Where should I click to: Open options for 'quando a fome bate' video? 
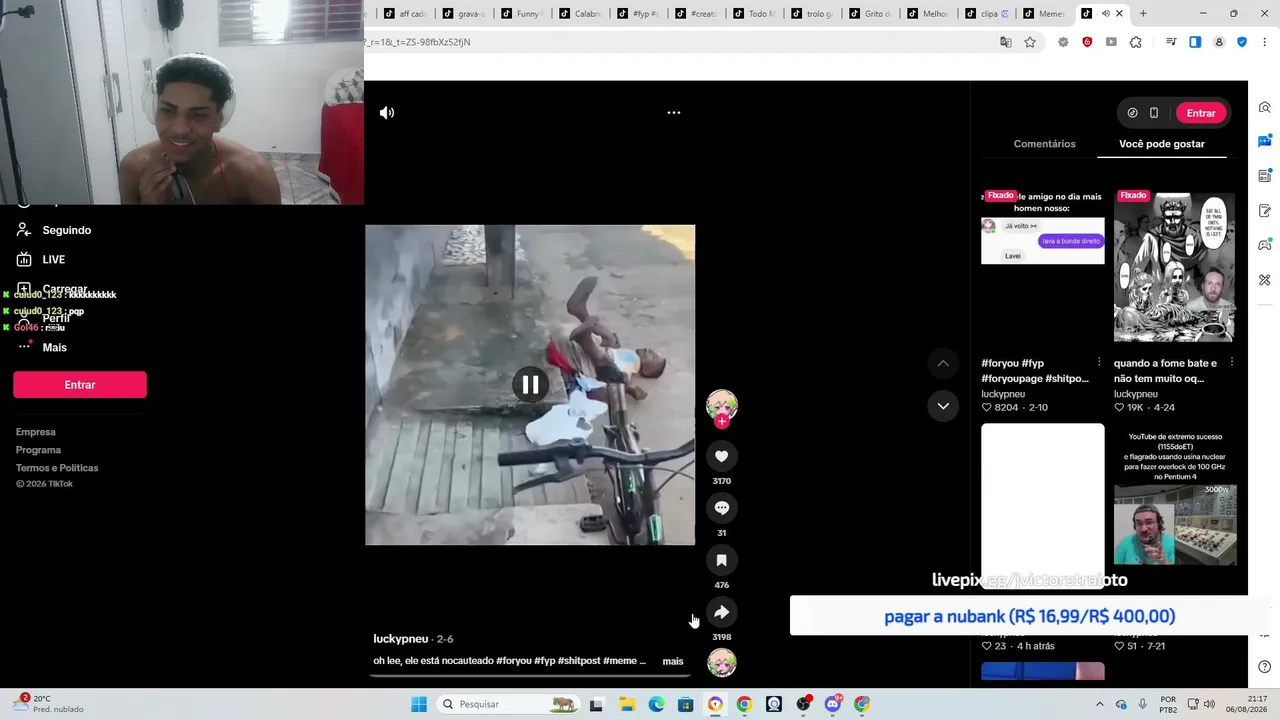point(1231,362)
